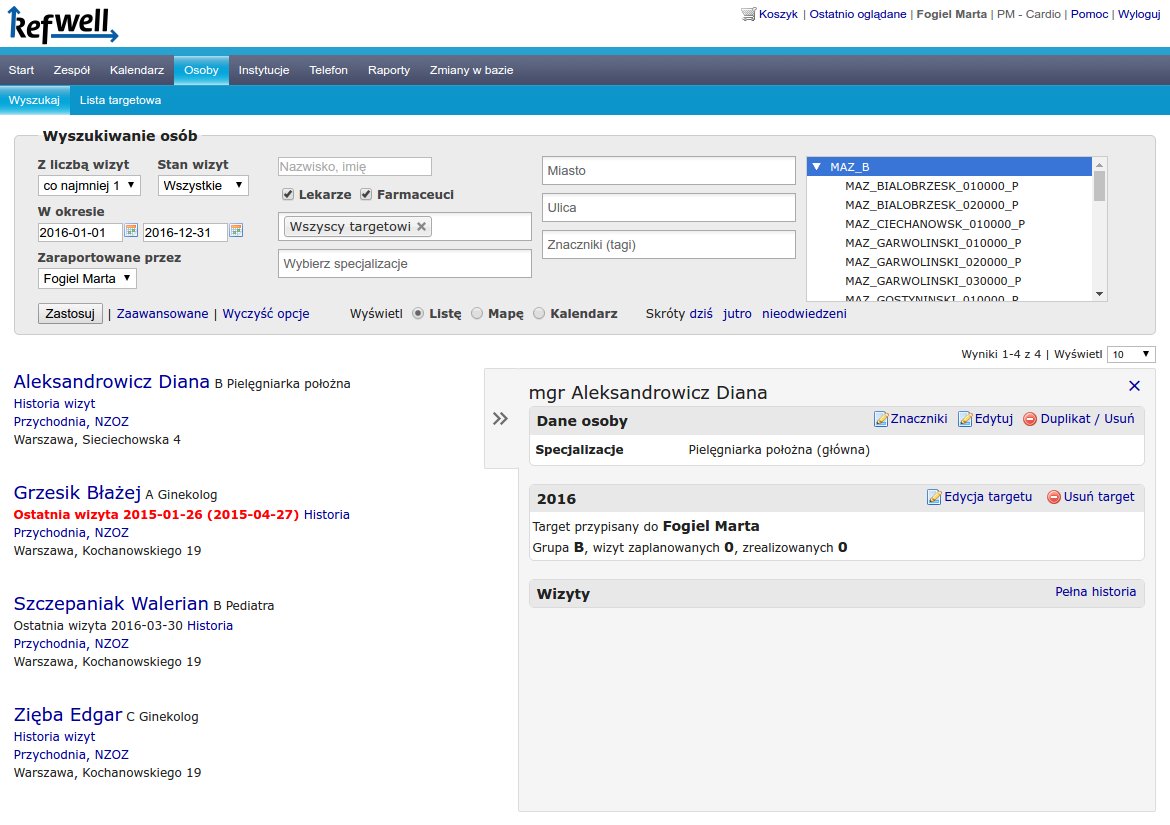Click the Zastosuj button
1170x825 pixels.
tap(70, 313)
